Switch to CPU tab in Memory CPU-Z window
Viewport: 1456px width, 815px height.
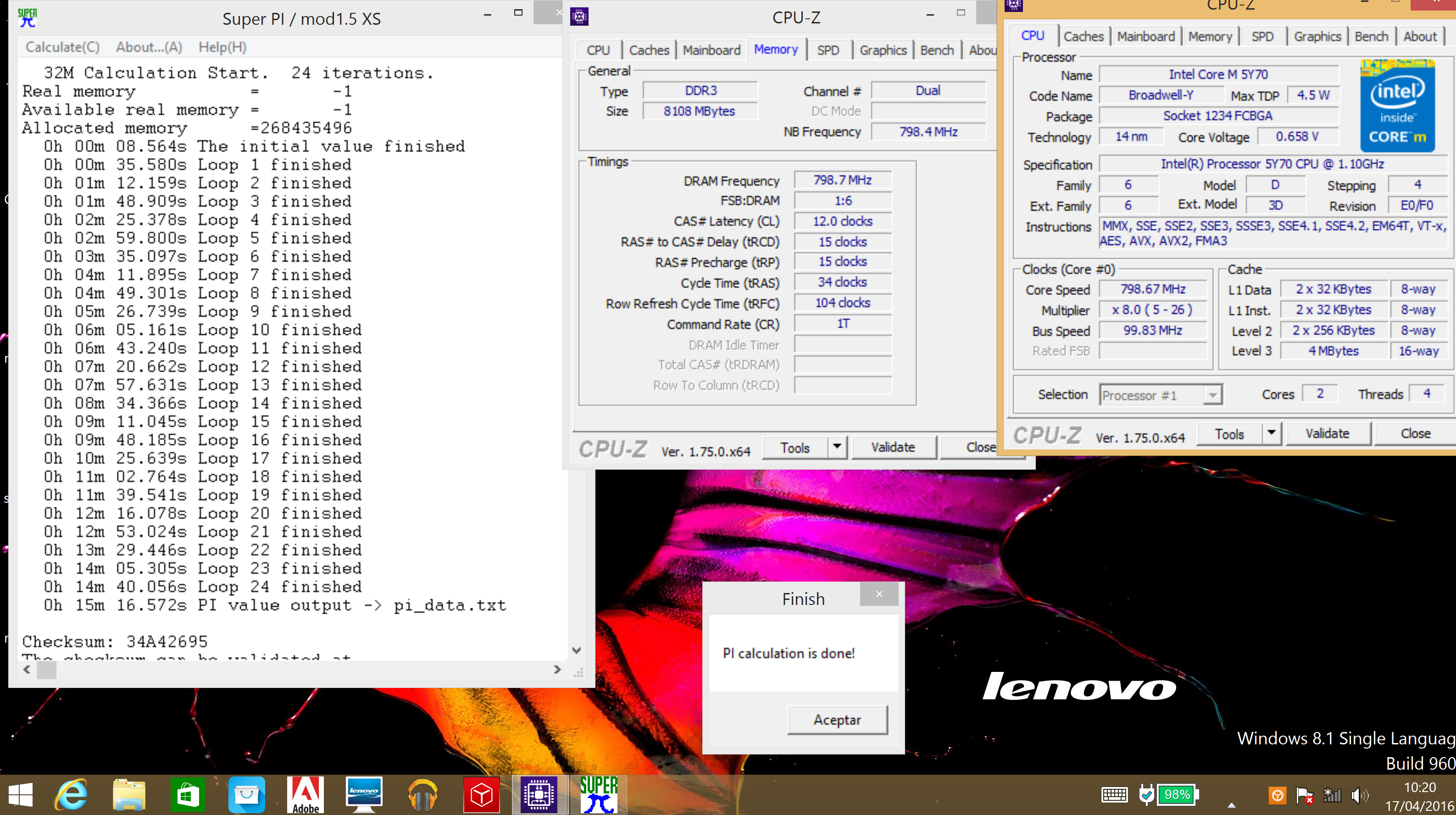(598, 50)
